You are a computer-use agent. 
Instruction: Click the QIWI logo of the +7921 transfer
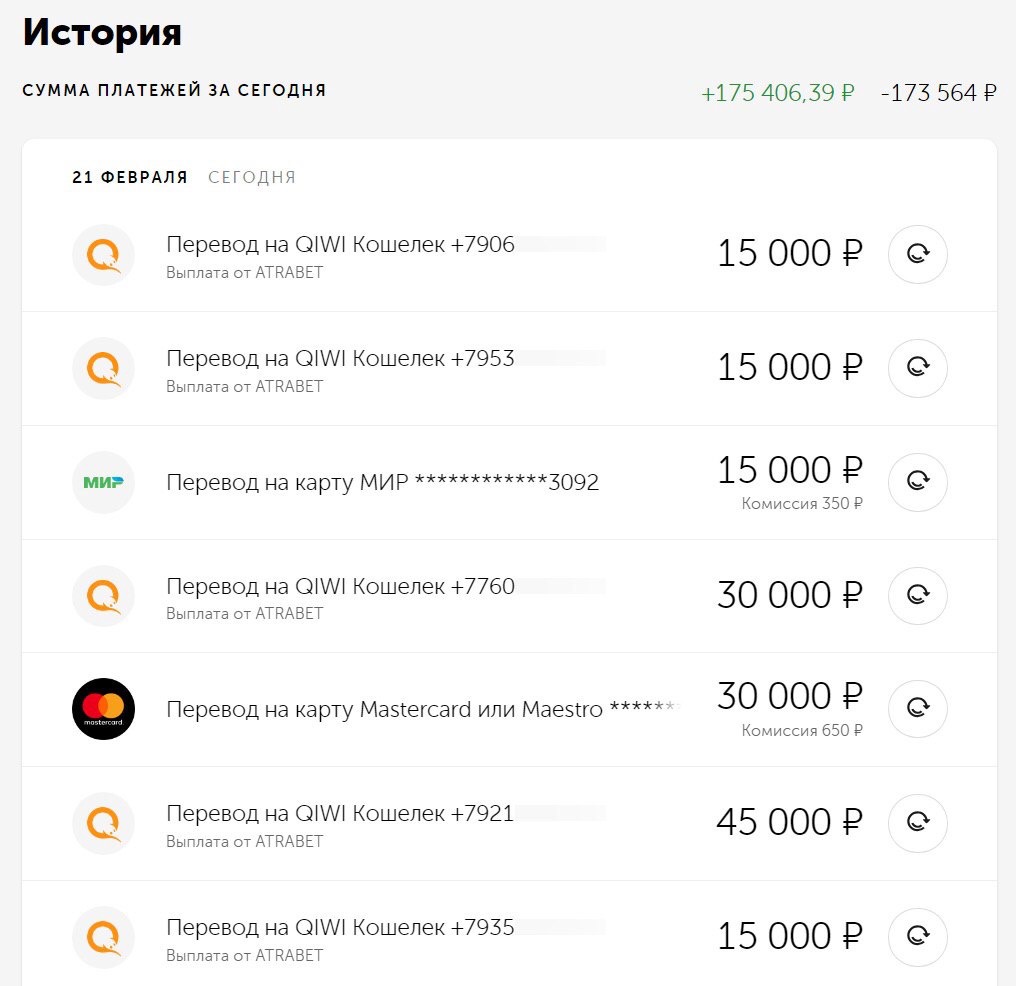point(104,823)
